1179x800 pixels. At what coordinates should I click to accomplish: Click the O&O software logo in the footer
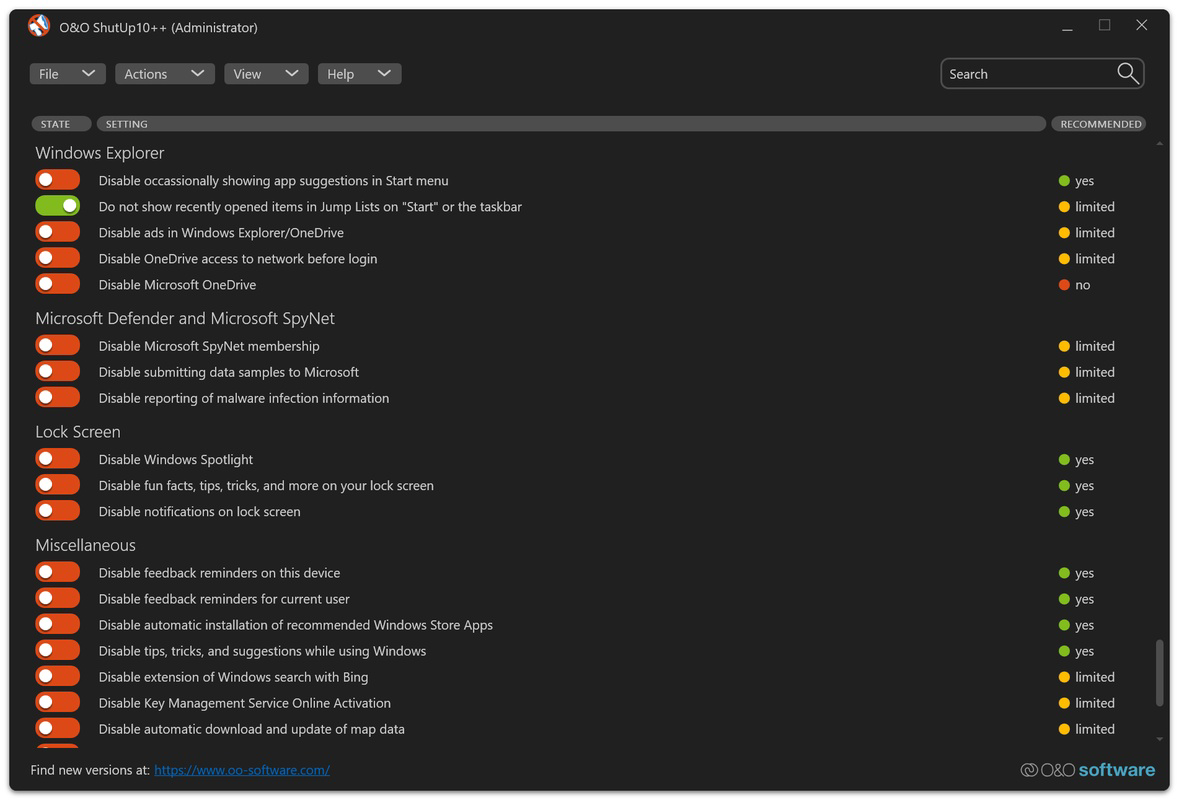click(1087, 769)
